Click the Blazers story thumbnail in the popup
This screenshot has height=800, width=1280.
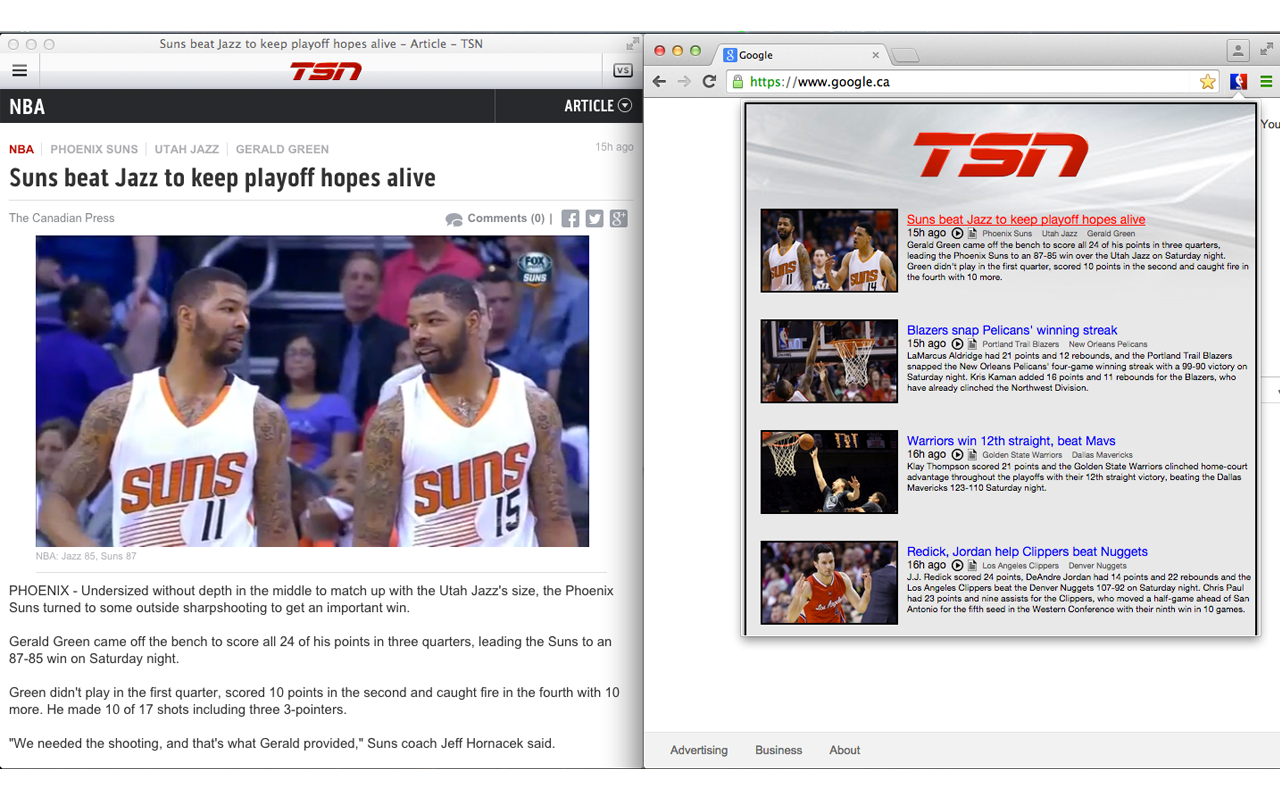(829, 361)
